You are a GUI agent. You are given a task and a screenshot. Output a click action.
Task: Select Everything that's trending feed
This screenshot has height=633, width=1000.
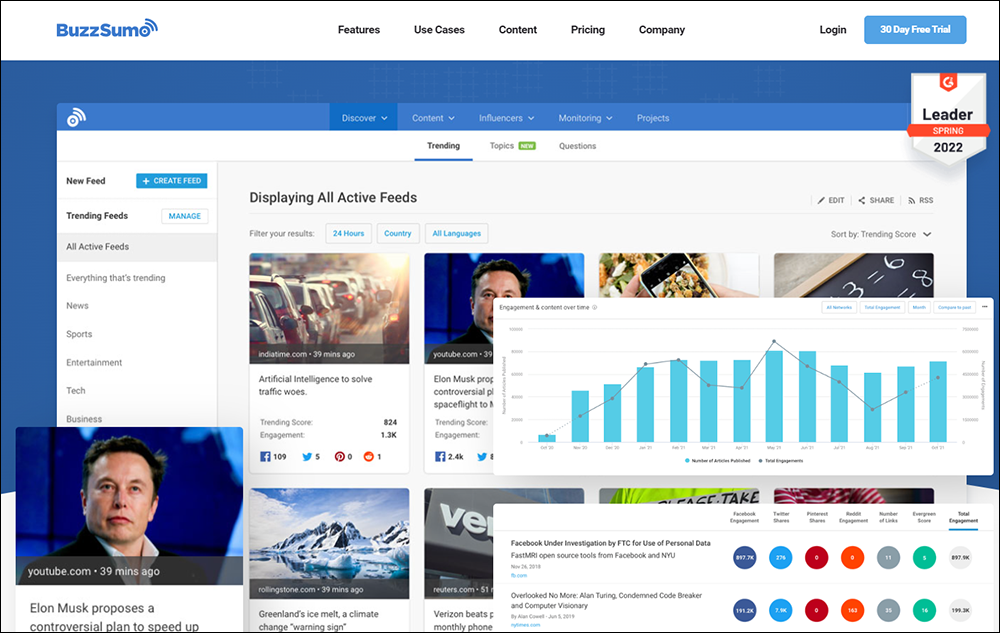(x=115, y=278)
